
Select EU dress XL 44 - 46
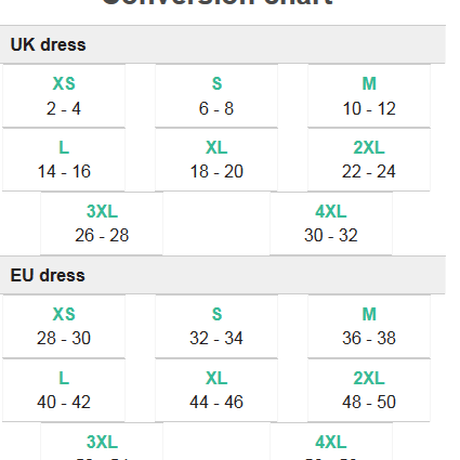pyautogui.click(x=216, y=391)
